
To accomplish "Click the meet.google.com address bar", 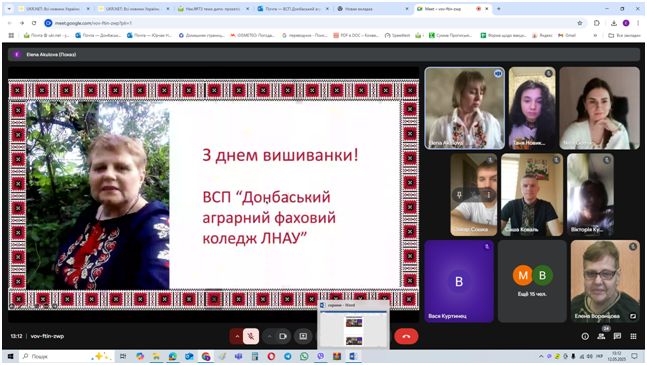I will coord(314,23).
